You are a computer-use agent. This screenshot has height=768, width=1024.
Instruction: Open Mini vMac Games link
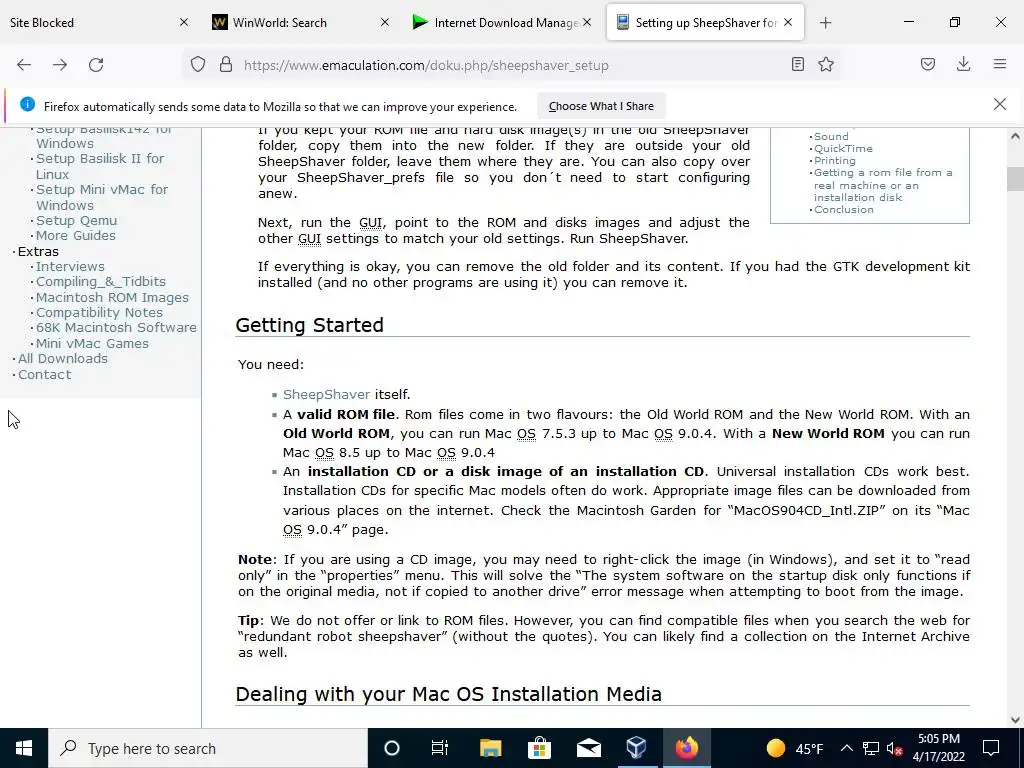[92, 343]
